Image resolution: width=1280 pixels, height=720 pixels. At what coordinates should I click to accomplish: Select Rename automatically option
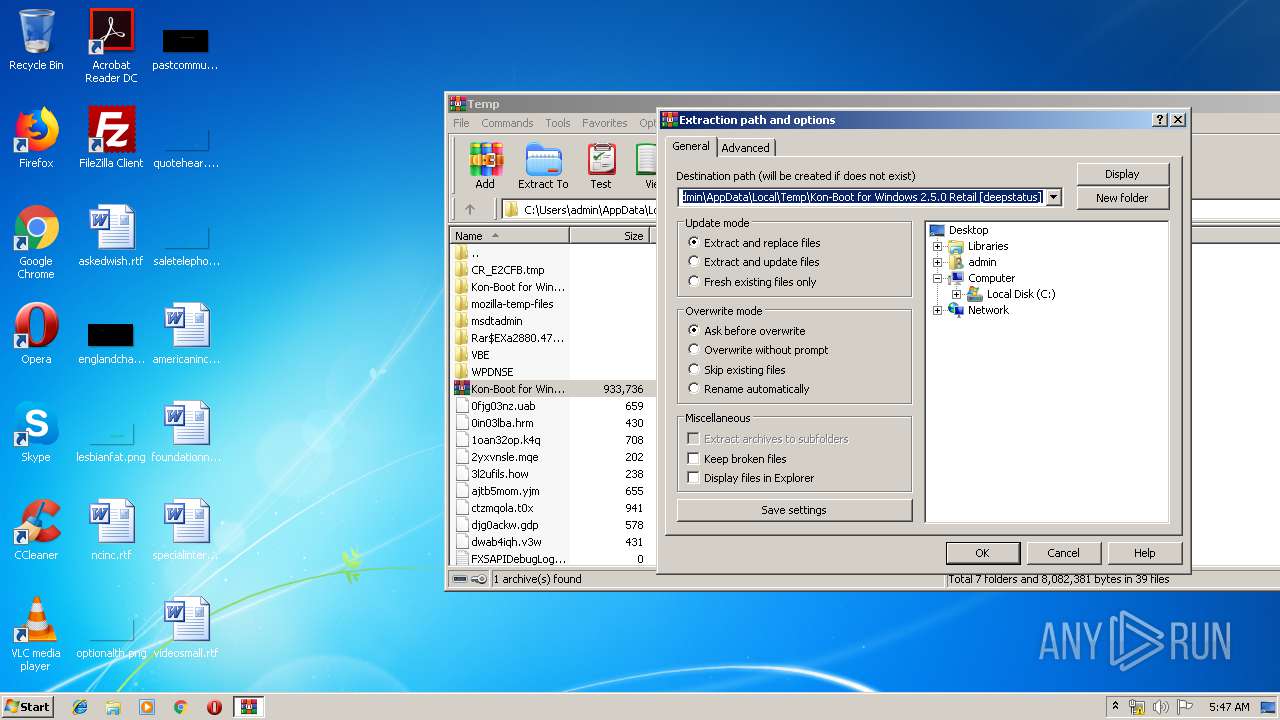coord(748,389)
